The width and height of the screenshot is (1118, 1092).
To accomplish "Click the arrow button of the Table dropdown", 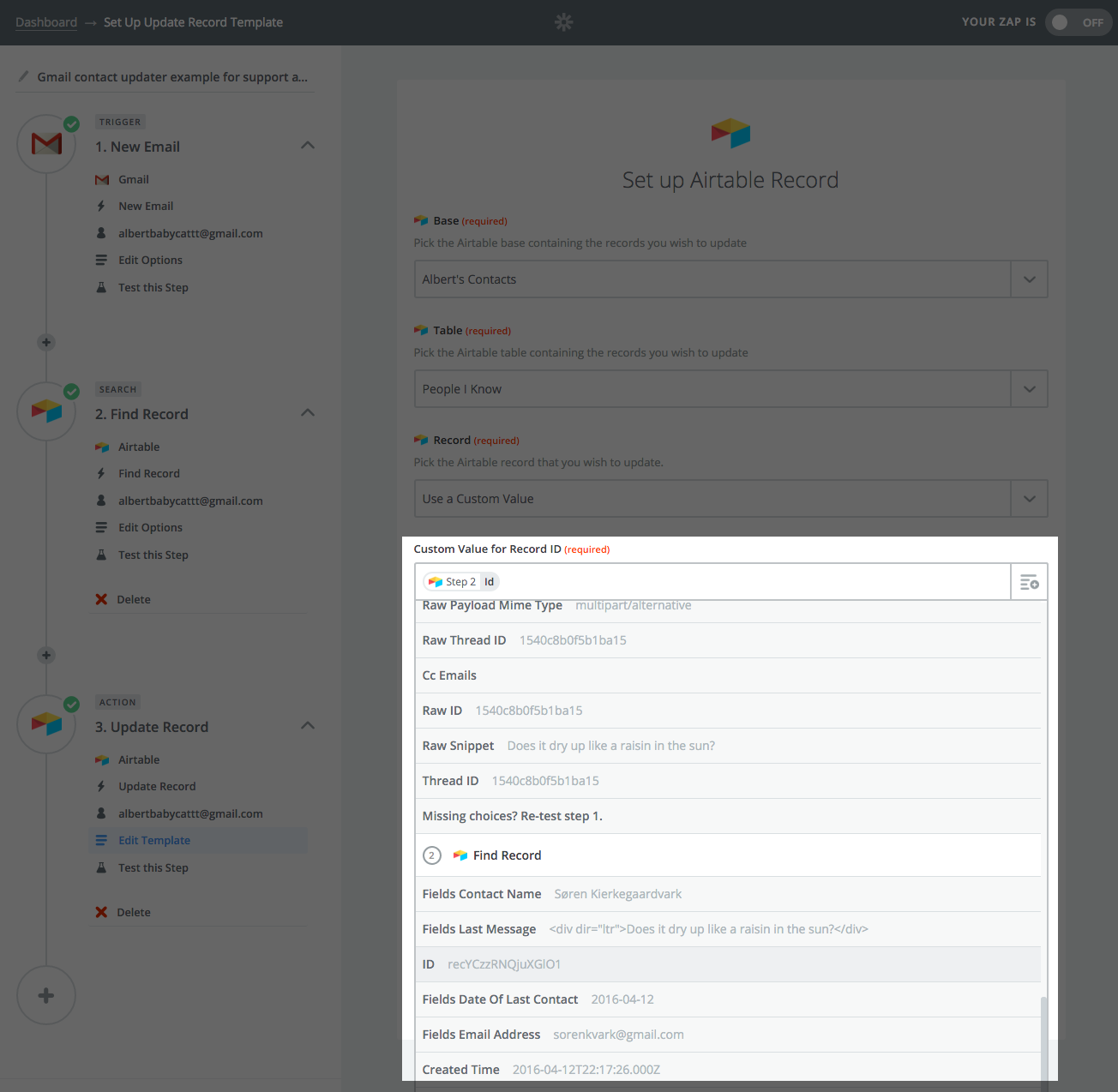I will click(x=1029, y=389).
